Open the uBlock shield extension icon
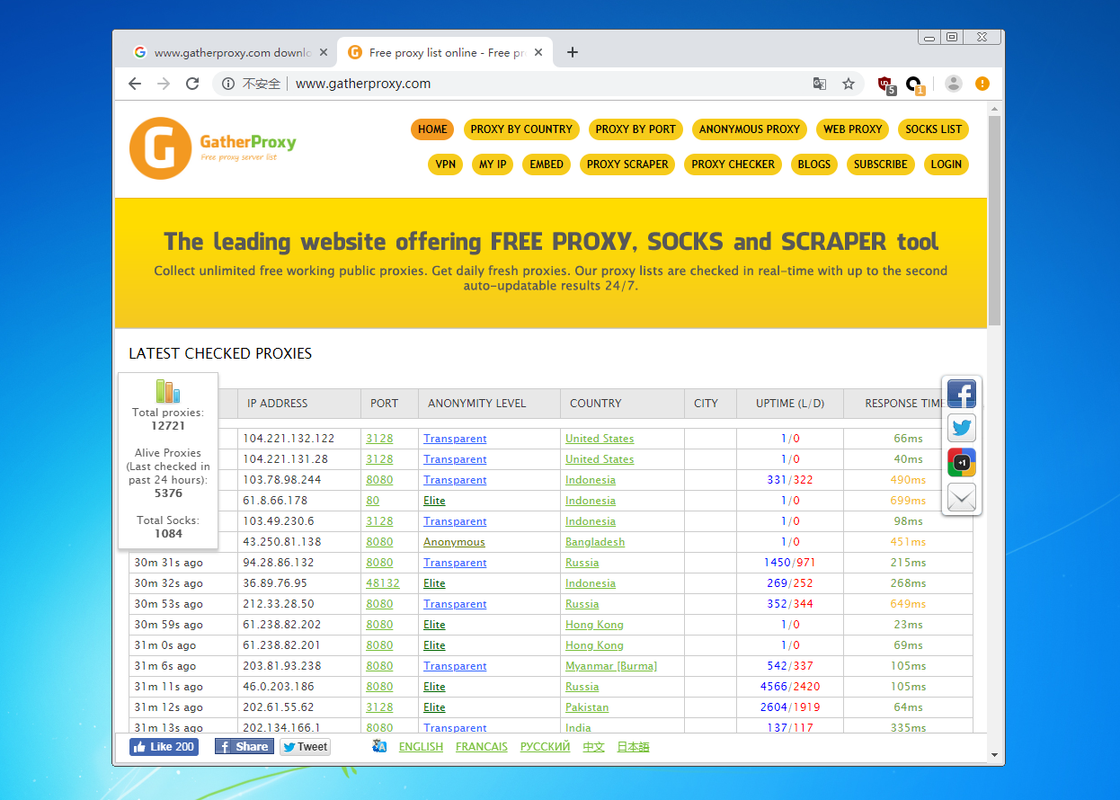This screenshot has height=800, width=1120. [x=886, y=85]
